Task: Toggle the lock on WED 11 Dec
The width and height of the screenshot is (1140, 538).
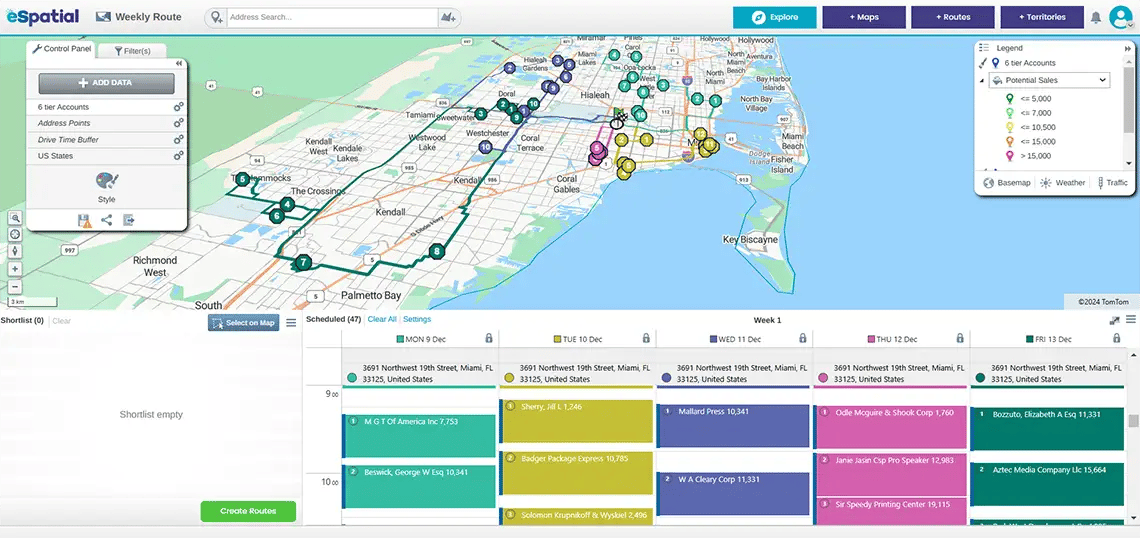Action: tap(803, 338)
